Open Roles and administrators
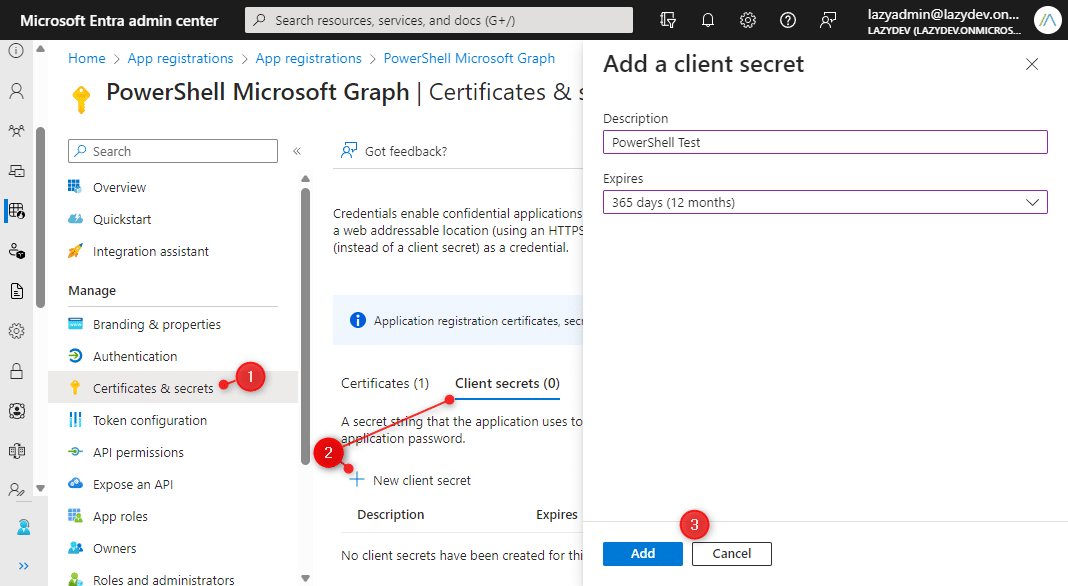 pos(163,580)
